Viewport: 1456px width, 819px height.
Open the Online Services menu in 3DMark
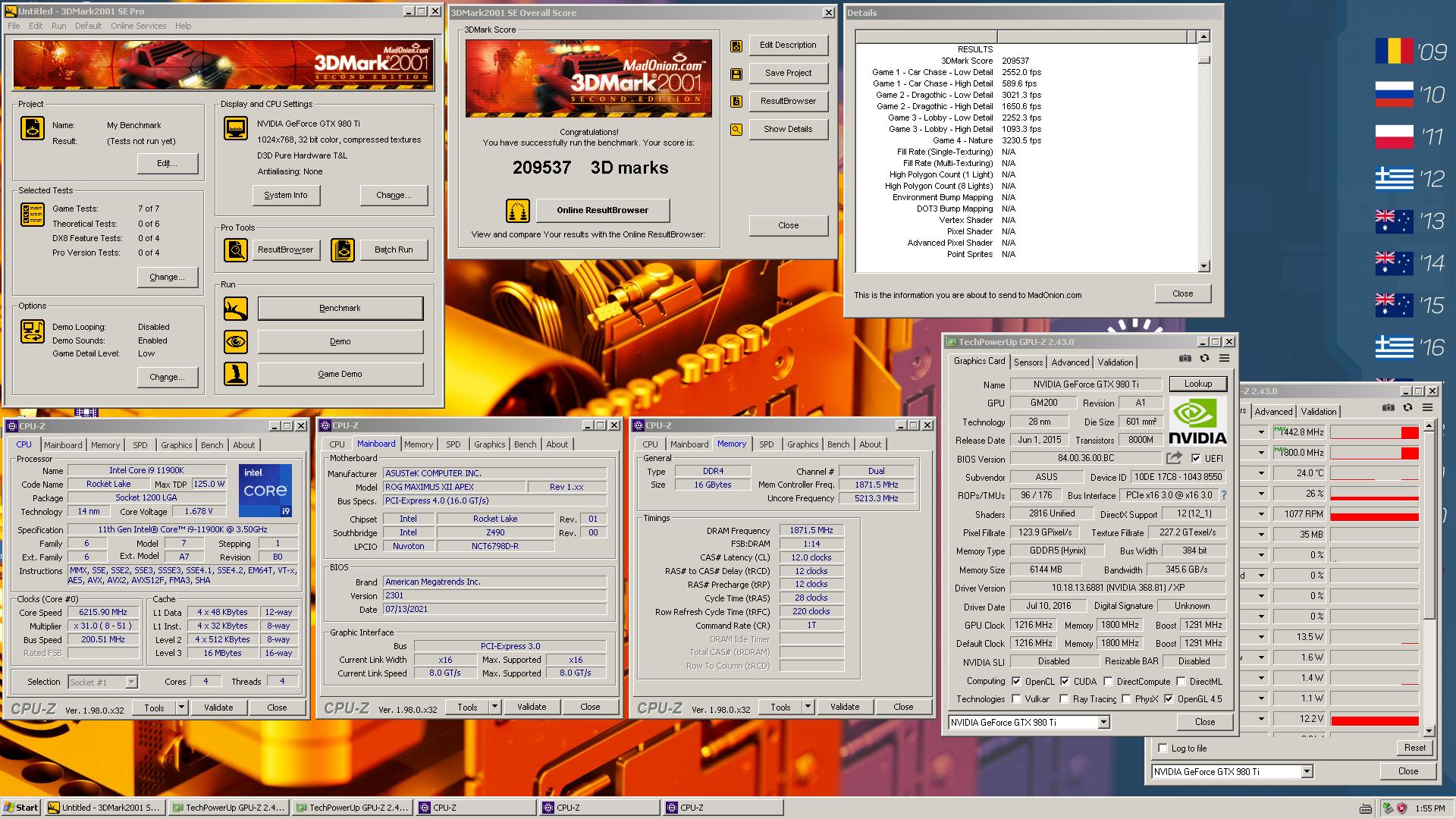pos(138,26)
